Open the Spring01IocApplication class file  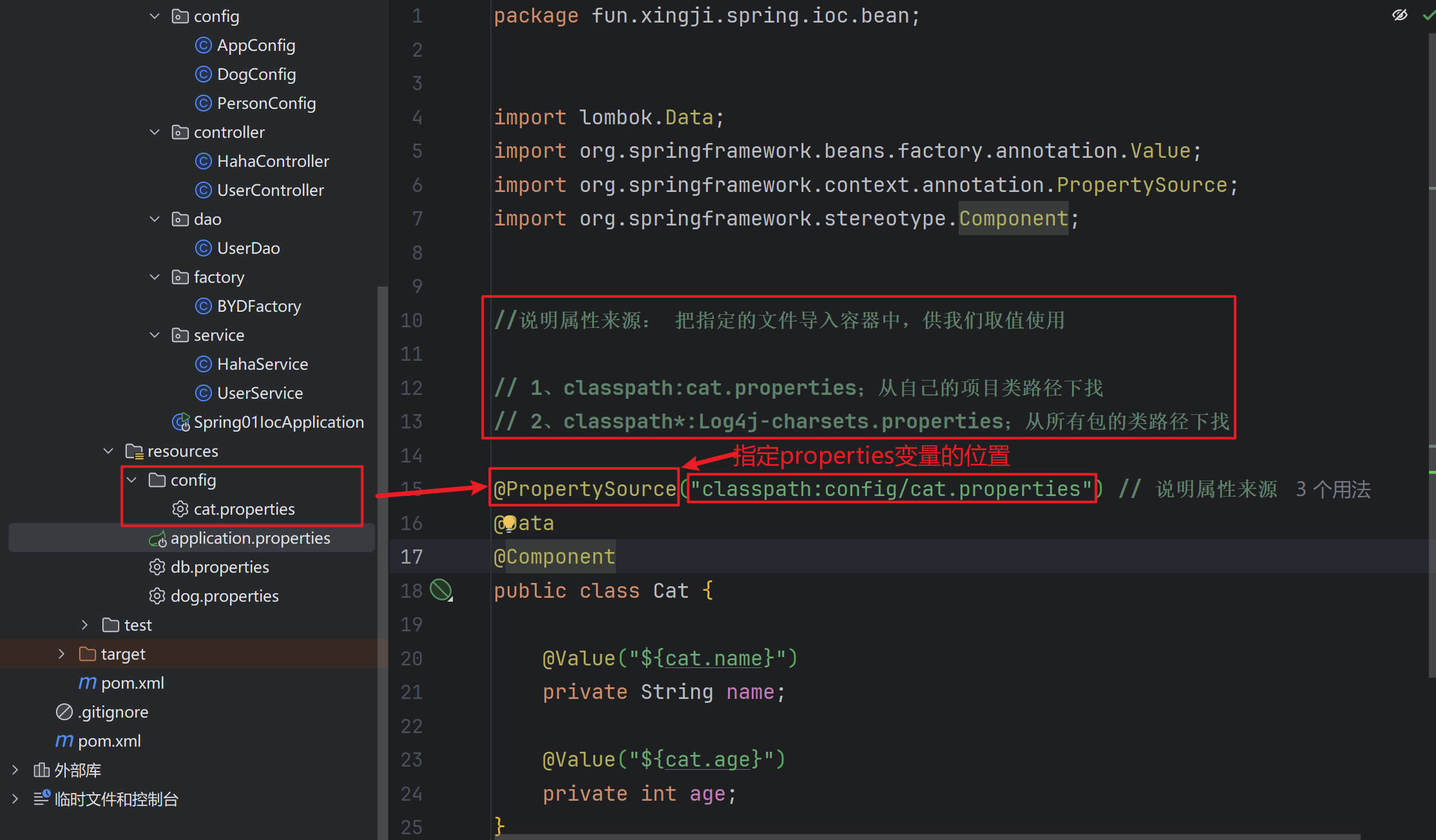(x=278, y=422)
